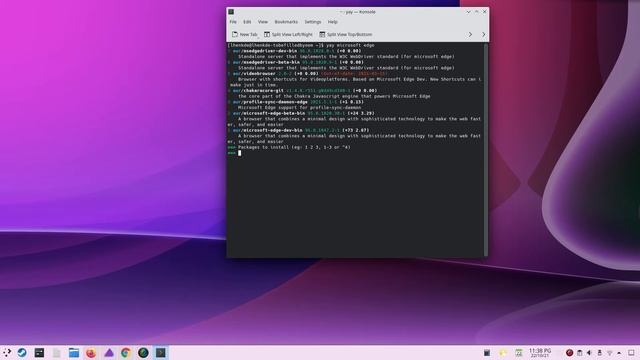Expand hidden system tray icons arrow
The image size is (640, 360).
[x=620, y=353]
